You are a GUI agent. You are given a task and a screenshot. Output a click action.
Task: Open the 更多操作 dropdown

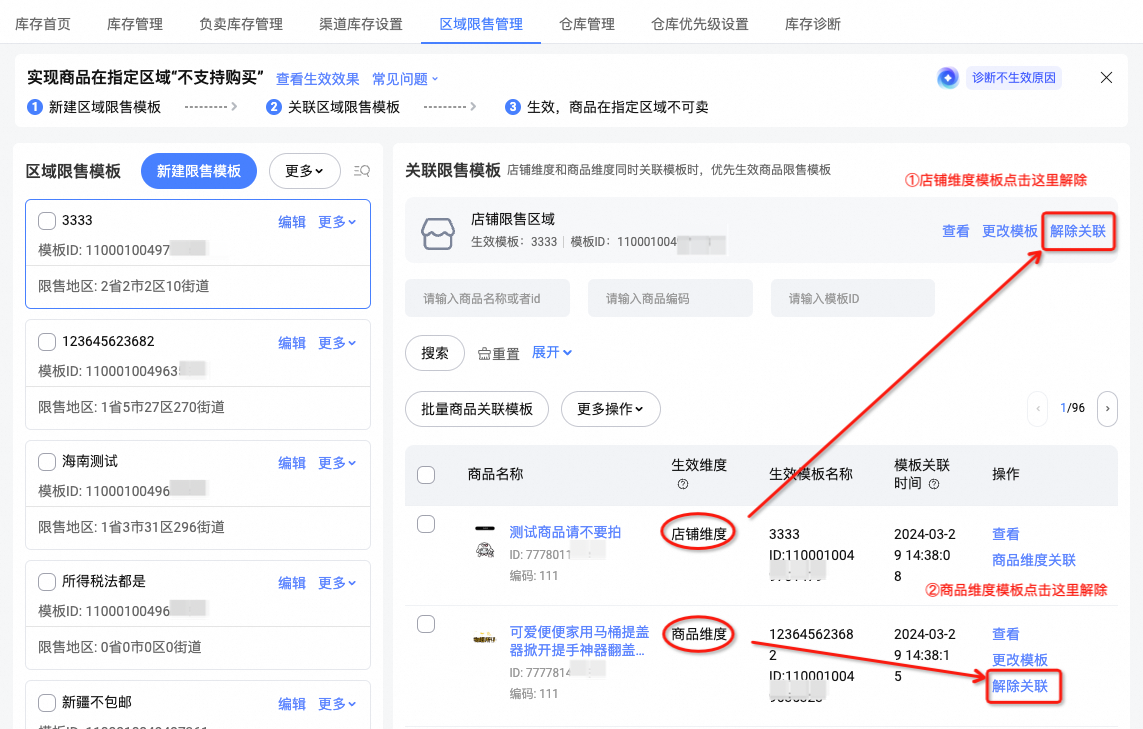[610, 409]
